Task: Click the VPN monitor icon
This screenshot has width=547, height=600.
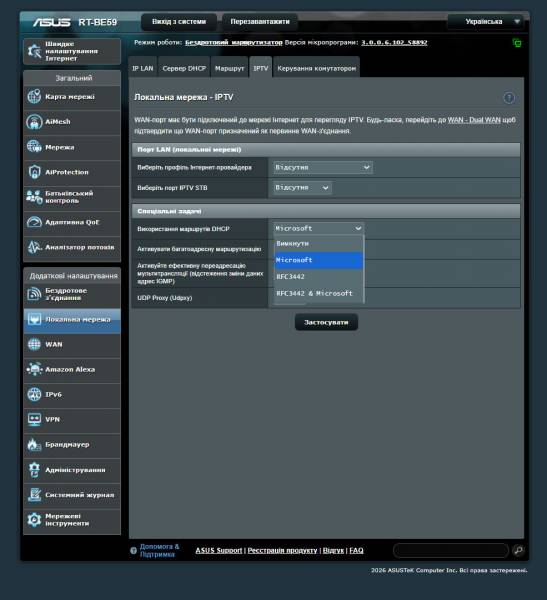Action: click(x=34, y=419)
